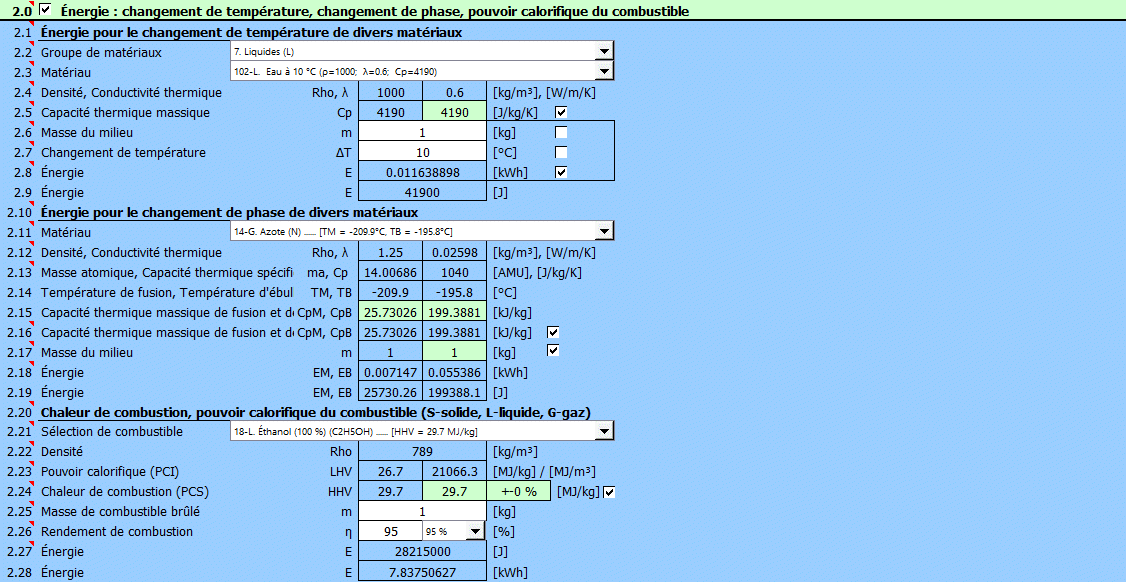The width and height of the screenshot is (1126, 582).
Task: Select the green HHV cell showing 29.7
Action: click(x=454, y=492)
